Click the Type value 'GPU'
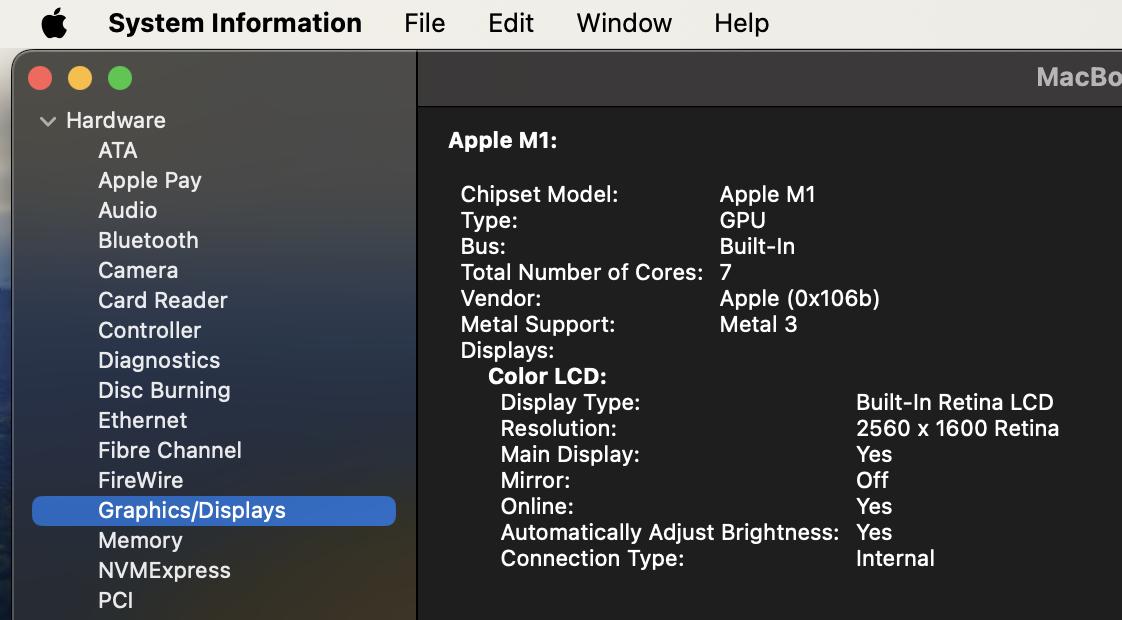The height and width of the screenshot is (620, 1122). point(742,221)
